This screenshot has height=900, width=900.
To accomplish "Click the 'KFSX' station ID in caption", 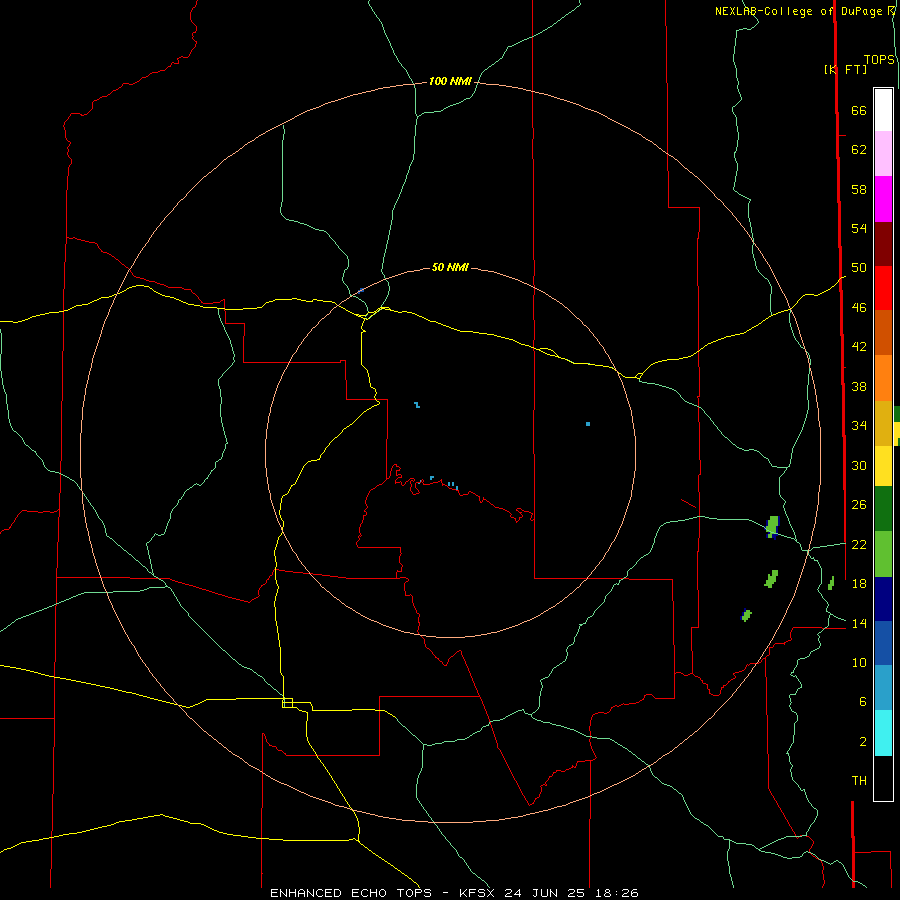I will tap(476, 893).
